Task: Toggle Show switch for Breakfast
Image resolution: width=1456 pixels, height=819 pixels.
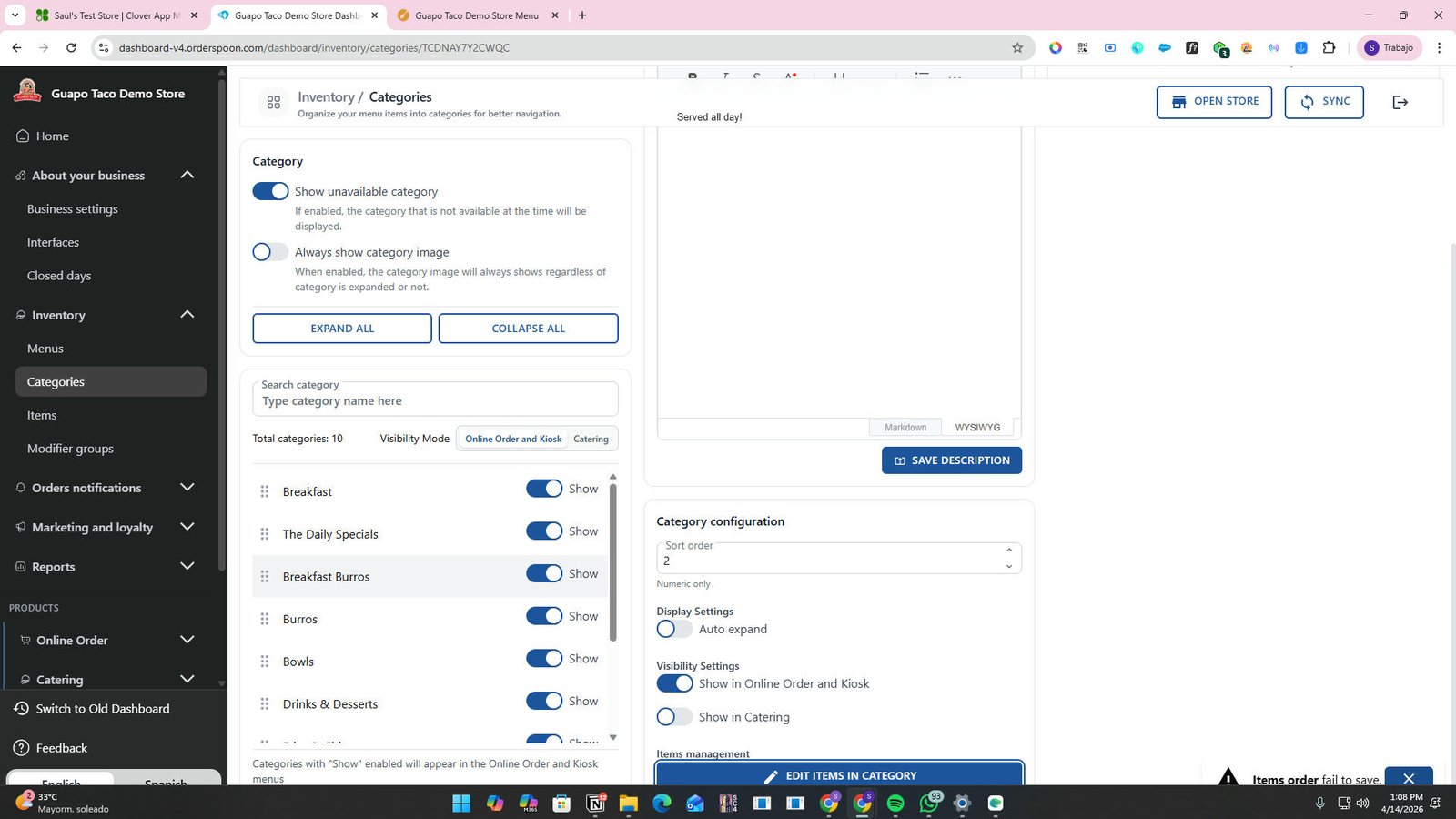Action: (x=544, y=489)
